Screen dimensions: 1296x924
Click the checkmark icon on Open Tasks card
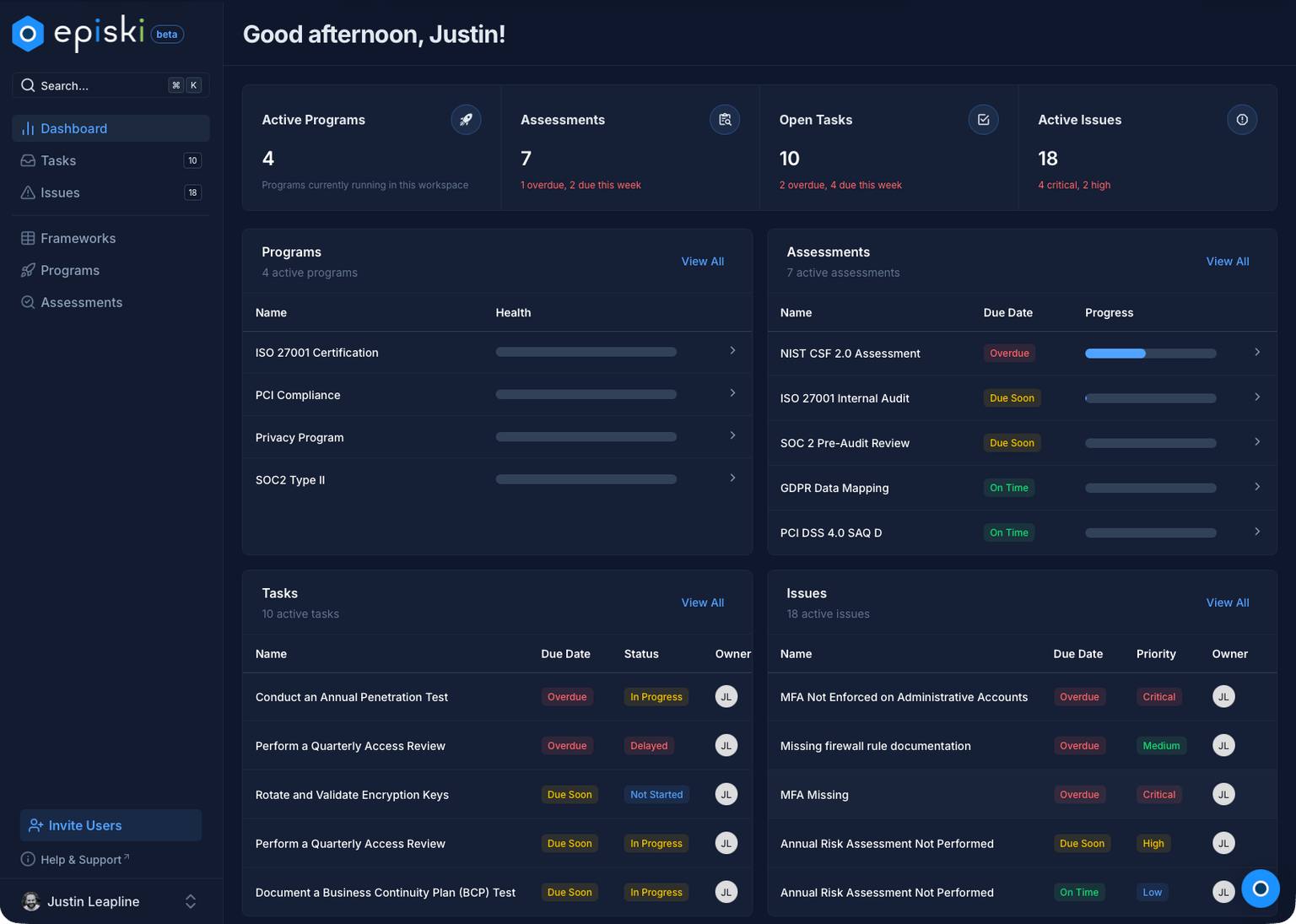(x=983, y=119)
